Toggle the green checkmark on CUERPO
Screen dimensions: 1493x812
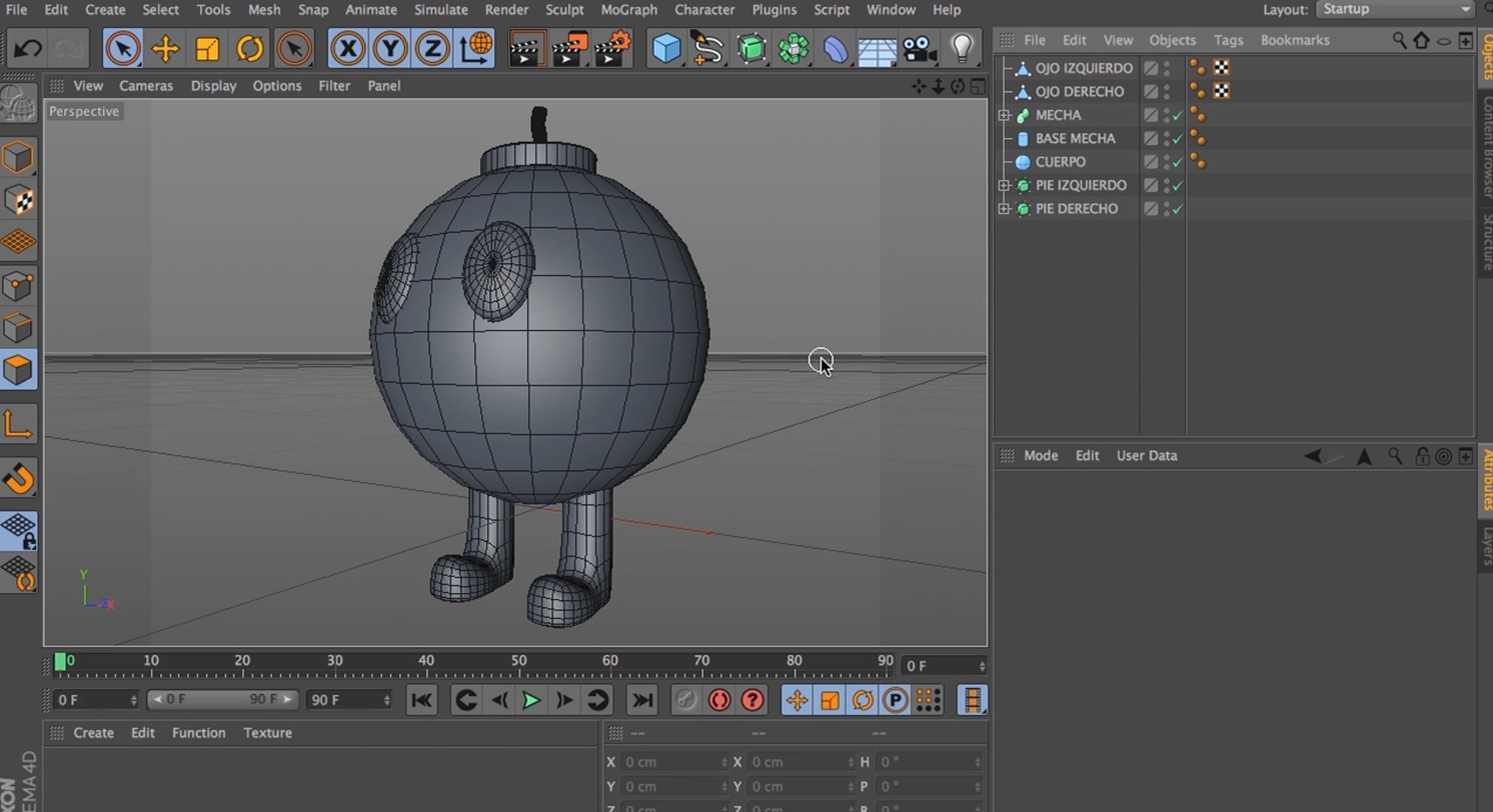pos(1177,162)
